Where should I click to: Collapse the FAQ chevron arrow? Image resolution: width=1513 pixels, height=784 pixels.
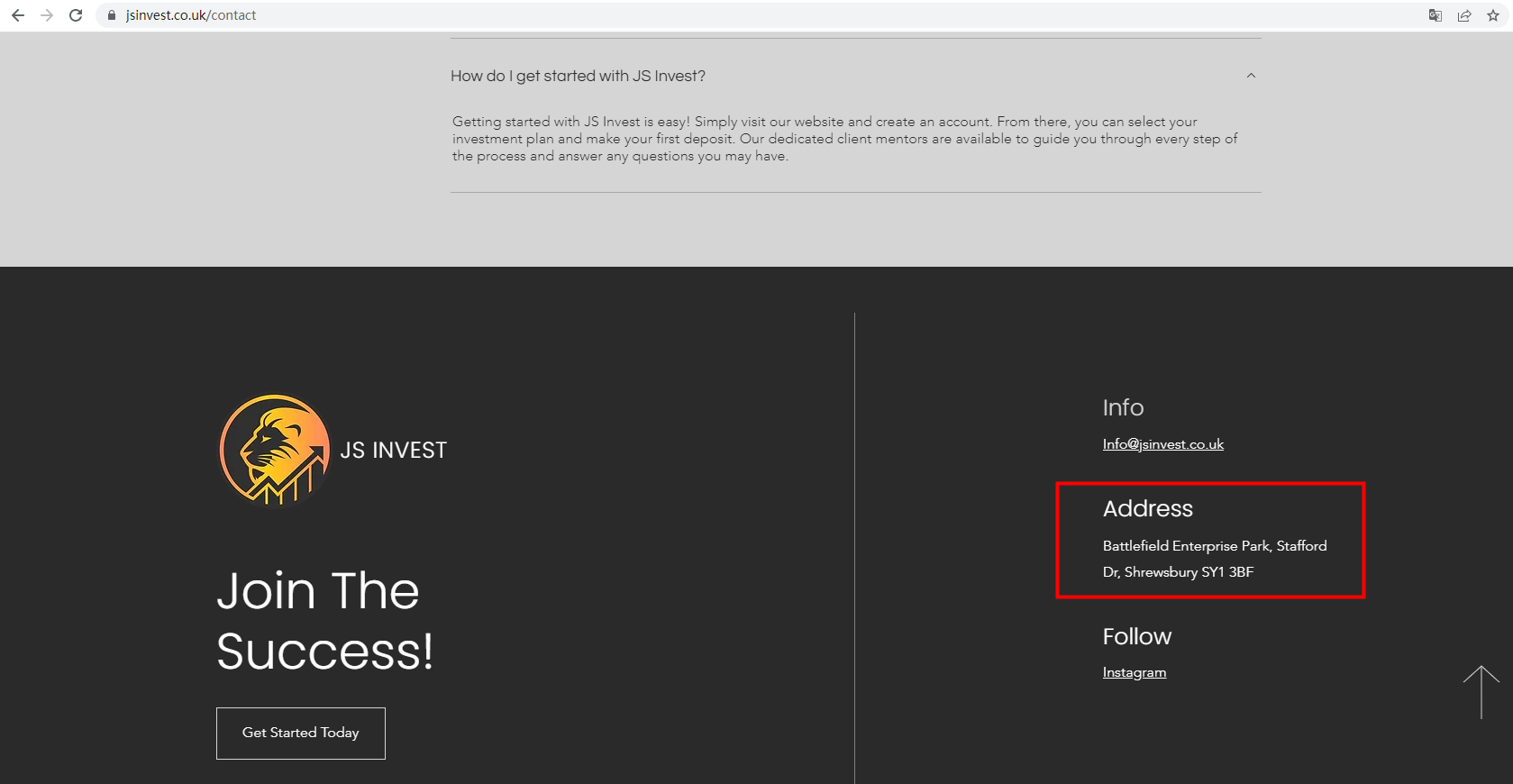1251,76
